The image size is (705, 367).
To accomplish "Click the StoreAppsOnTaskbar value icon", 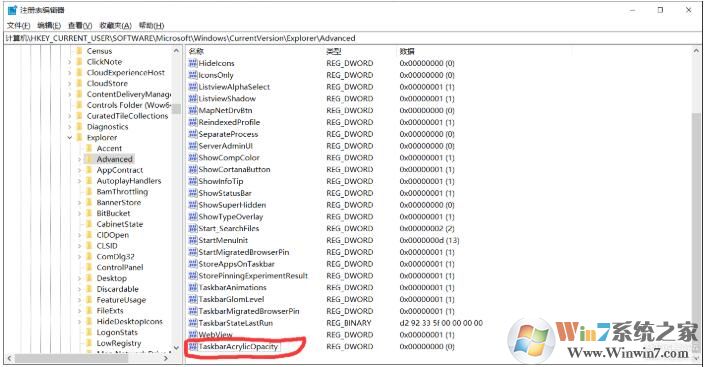I will [x=193, y=264].
